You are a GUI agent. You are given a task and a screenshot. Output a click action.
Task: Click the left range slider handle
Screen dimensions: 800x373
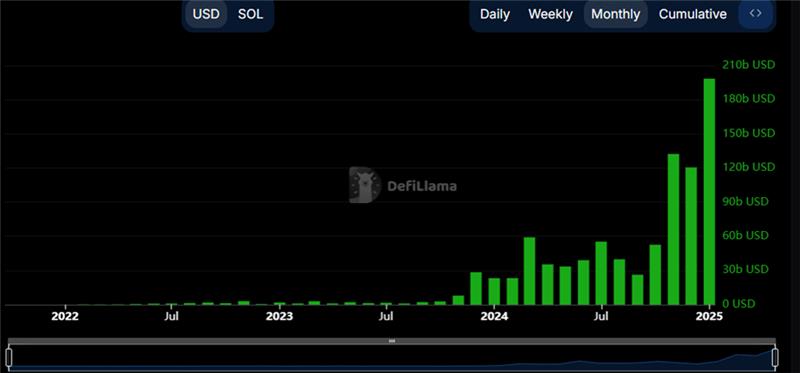[8, 357]
